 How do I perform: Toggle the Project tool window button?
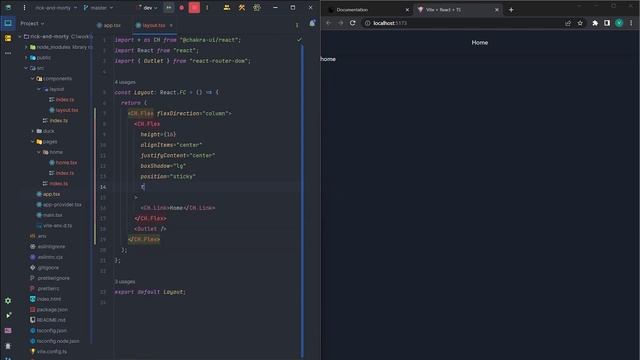coord(8,23)
